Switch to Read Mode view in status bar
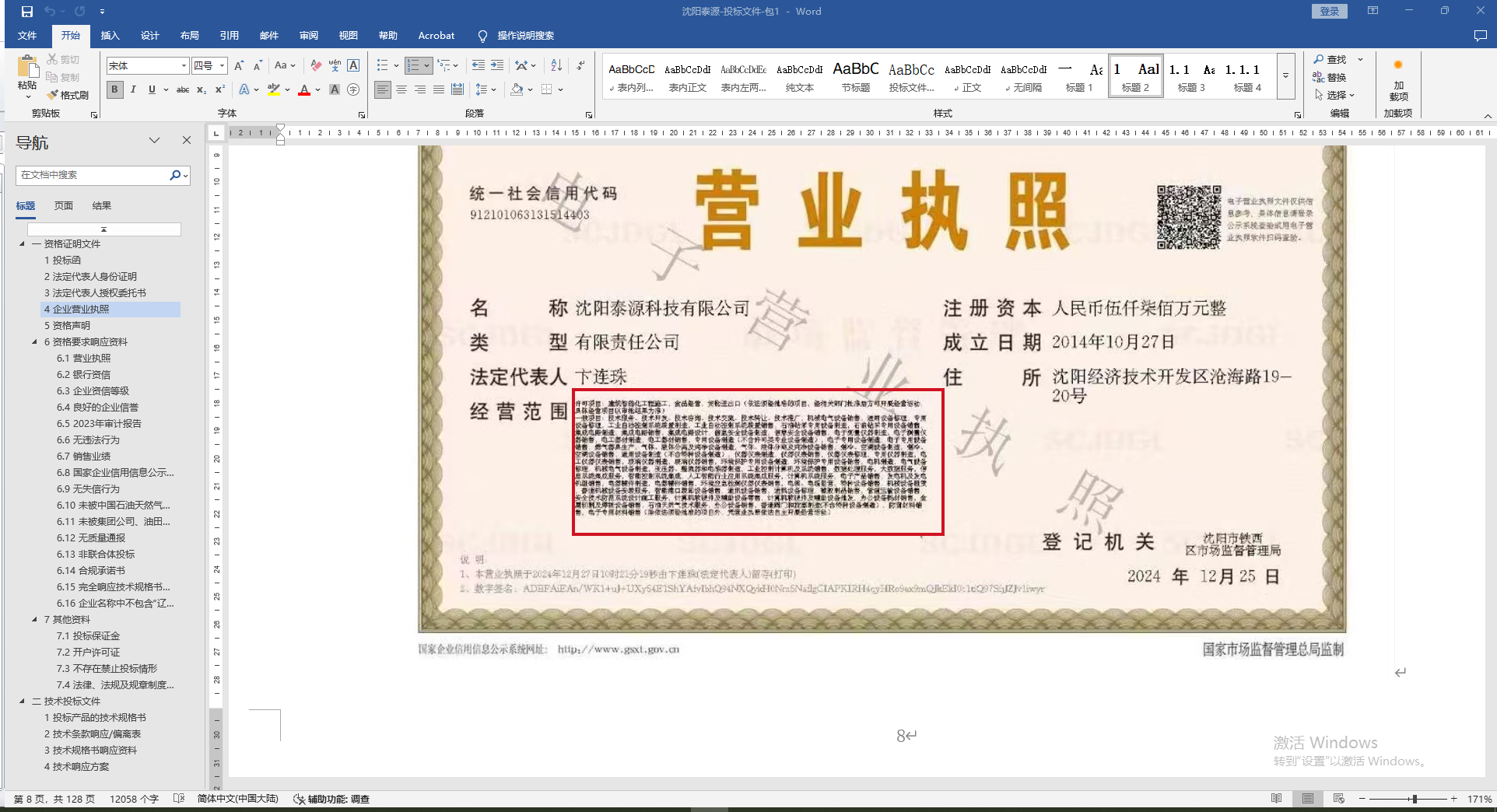Viewport: 1497px width, 812px height. [1277, 799]
